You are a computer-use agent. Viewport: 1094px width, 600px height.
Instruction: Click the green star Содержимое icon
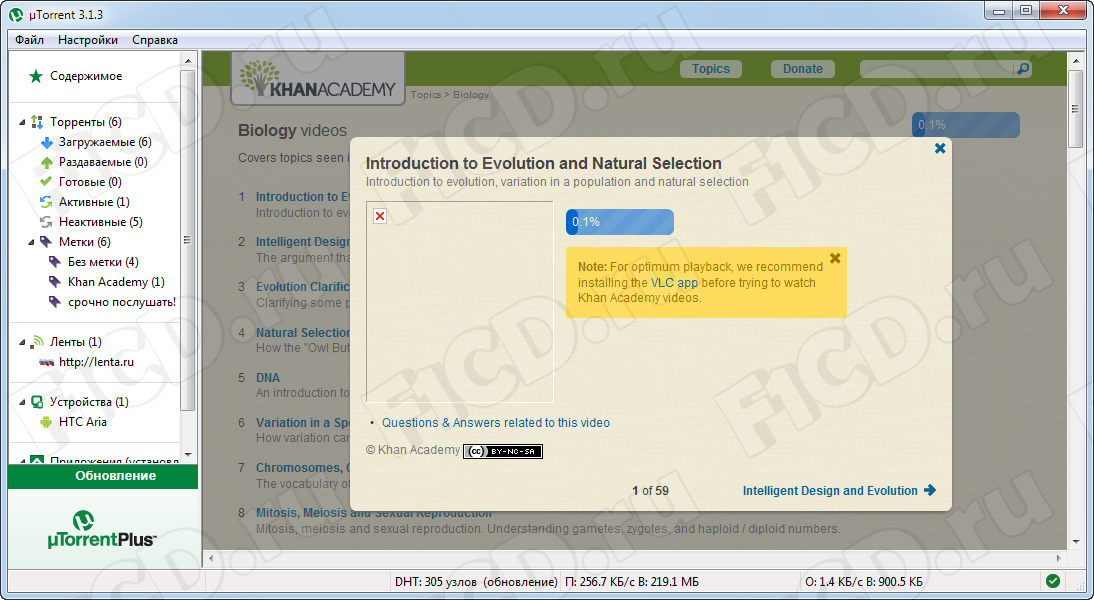pos(36,76)
